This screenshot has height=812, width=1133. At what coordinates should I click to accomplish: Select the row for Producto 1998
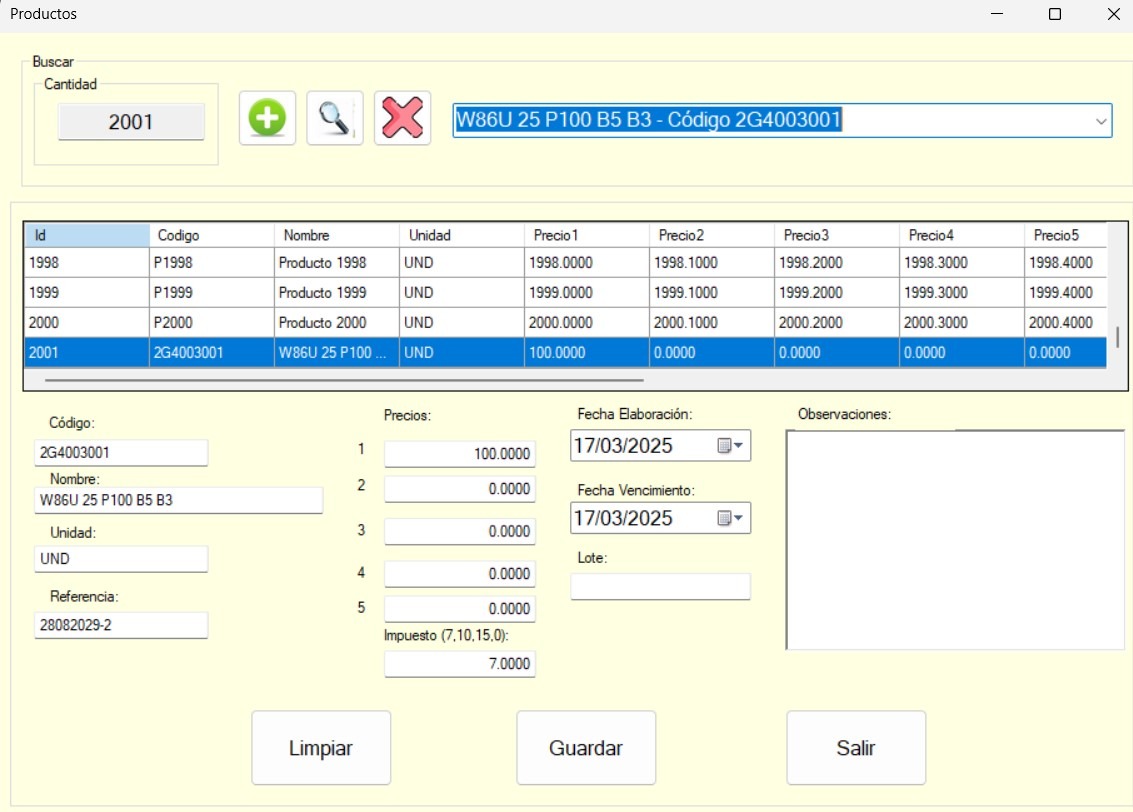[300, 262]
